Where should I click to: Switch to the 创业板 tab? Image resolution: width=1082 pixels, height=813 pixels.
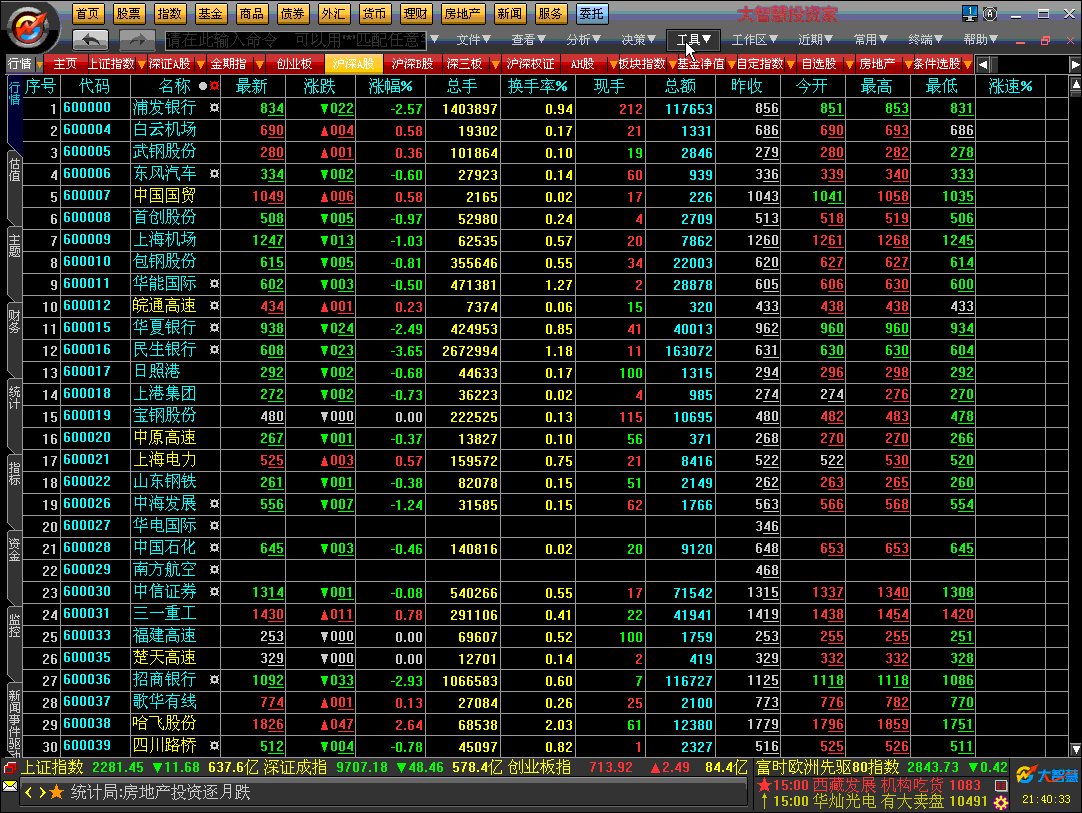294,64
